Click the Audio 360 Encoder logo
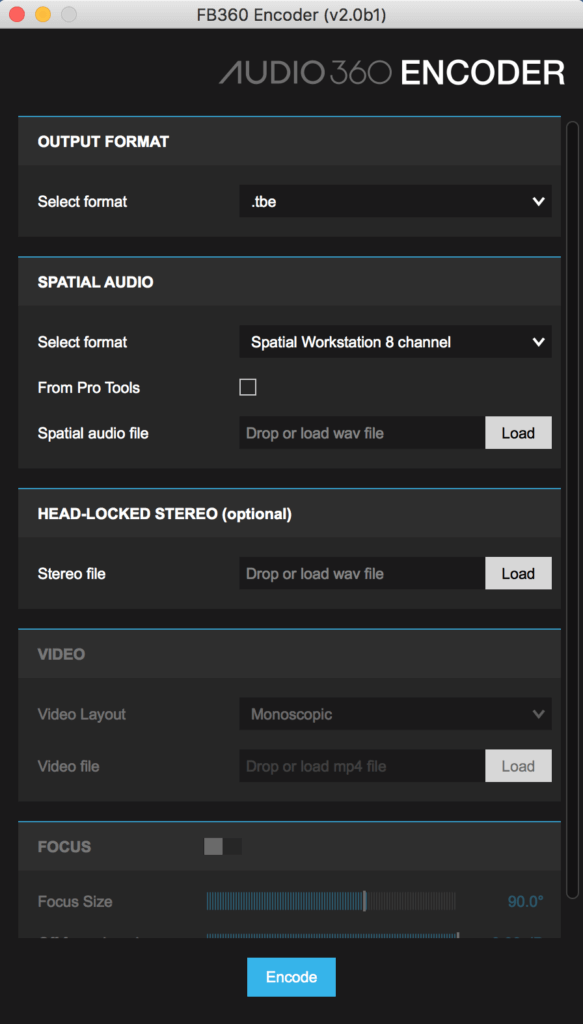The width and height of the screenshot is (583, 1024). coord(392,72)
